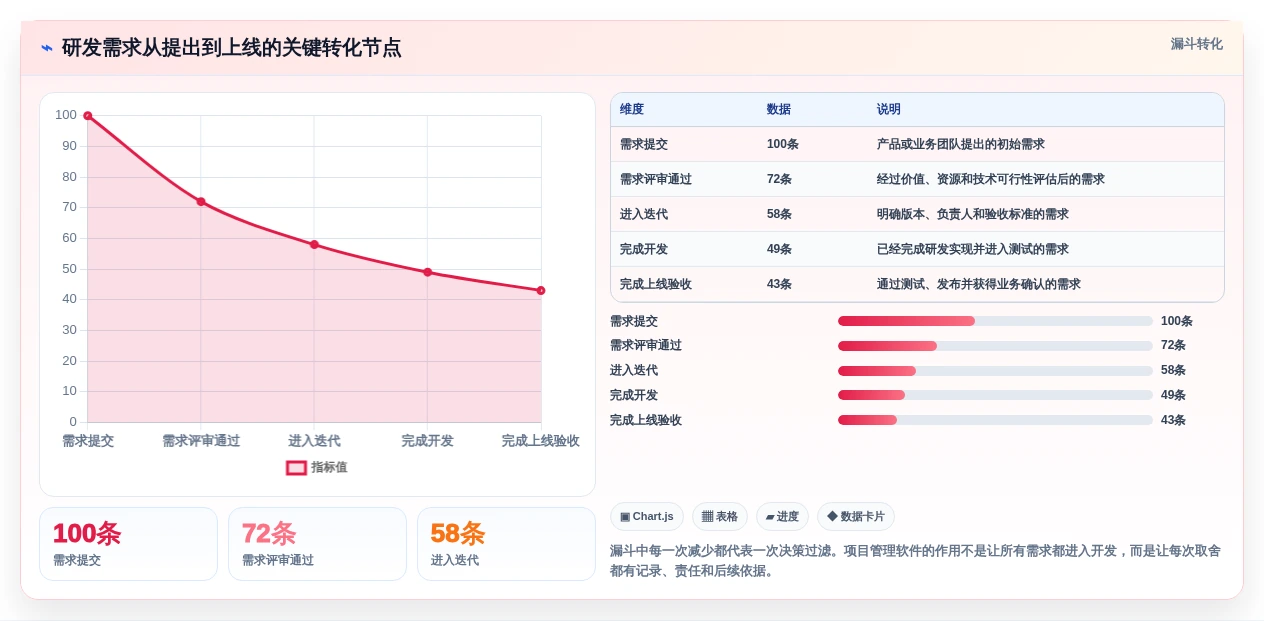Click the chart data point for 进入迭代
Viewport: 1264px width, 621px height.
coord(314,244)
